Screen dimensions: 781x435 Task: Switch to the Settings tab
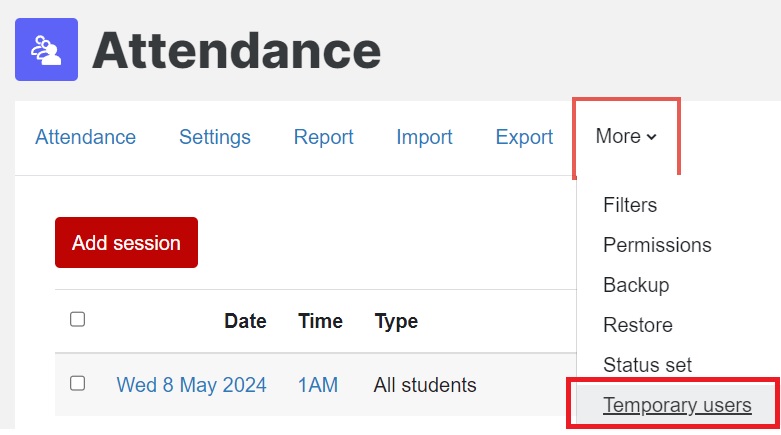pos(215,137)
